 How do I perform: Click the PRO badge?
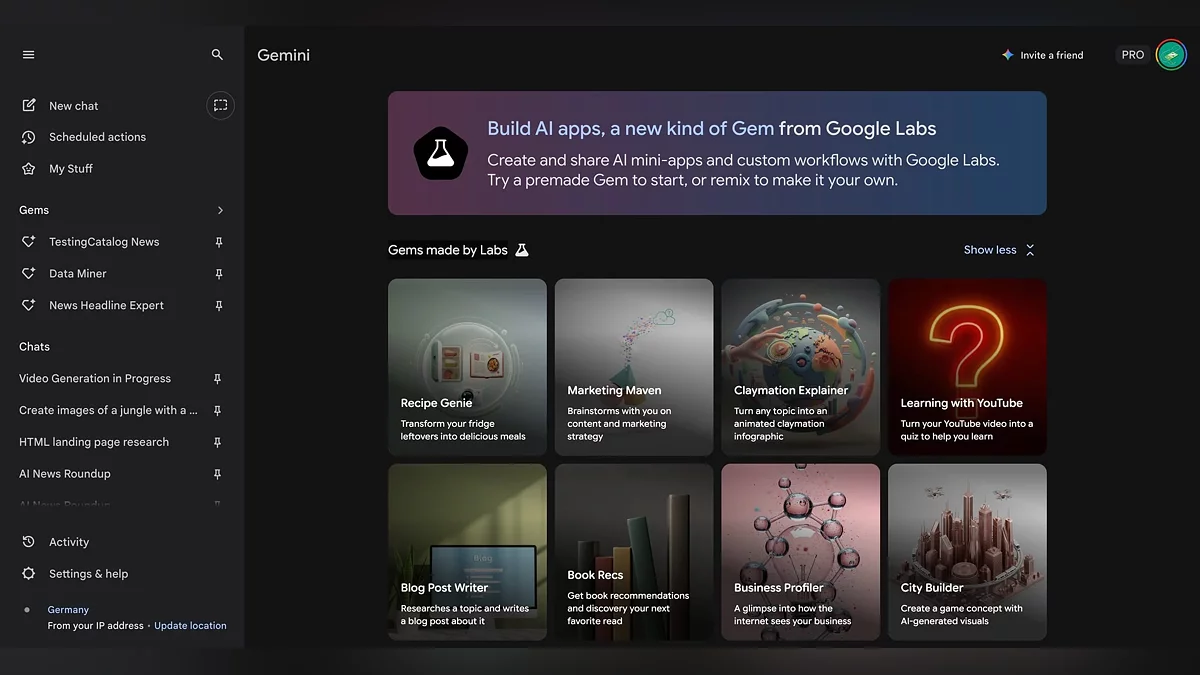tap(1132, 55)
